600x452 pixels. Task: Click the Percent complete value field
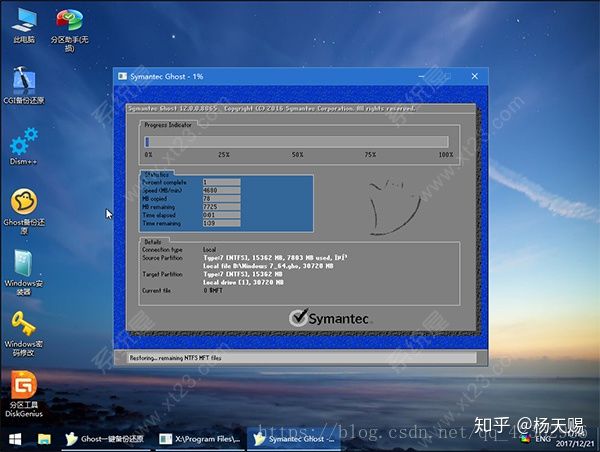tap(221, 182)
